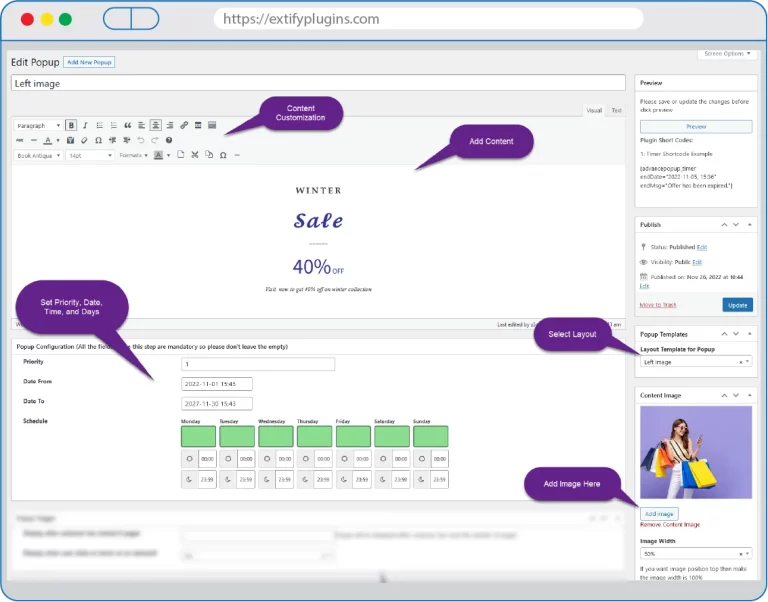The width and height of the screenshot is (768, 602).
Task: Apply italic formatting to text
Action: coord(85,125)
